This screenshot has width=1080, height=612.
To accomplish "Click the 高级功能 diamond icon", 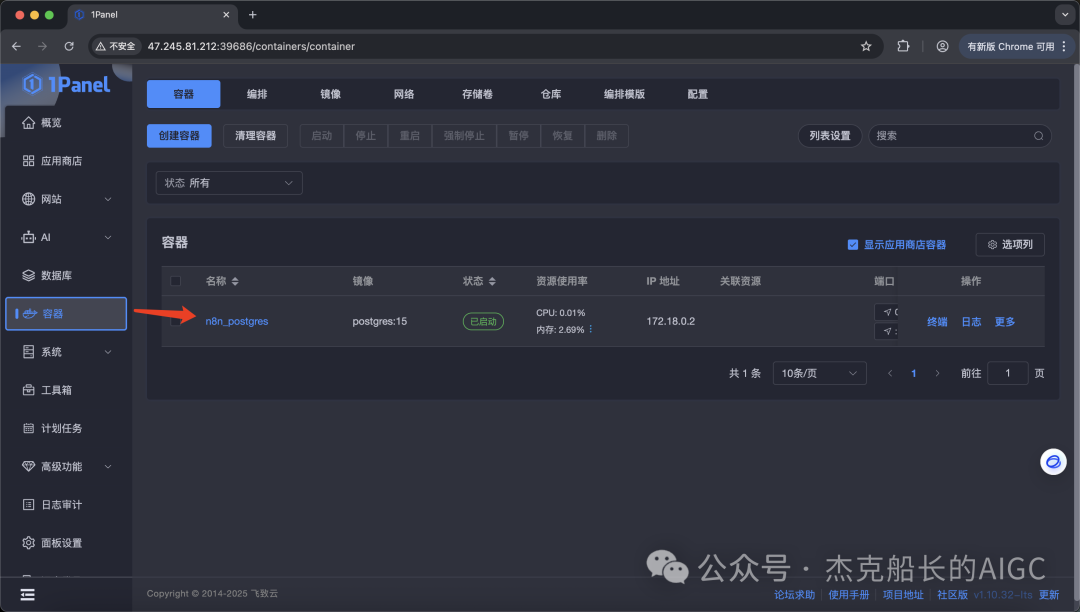I will point(28,466).
